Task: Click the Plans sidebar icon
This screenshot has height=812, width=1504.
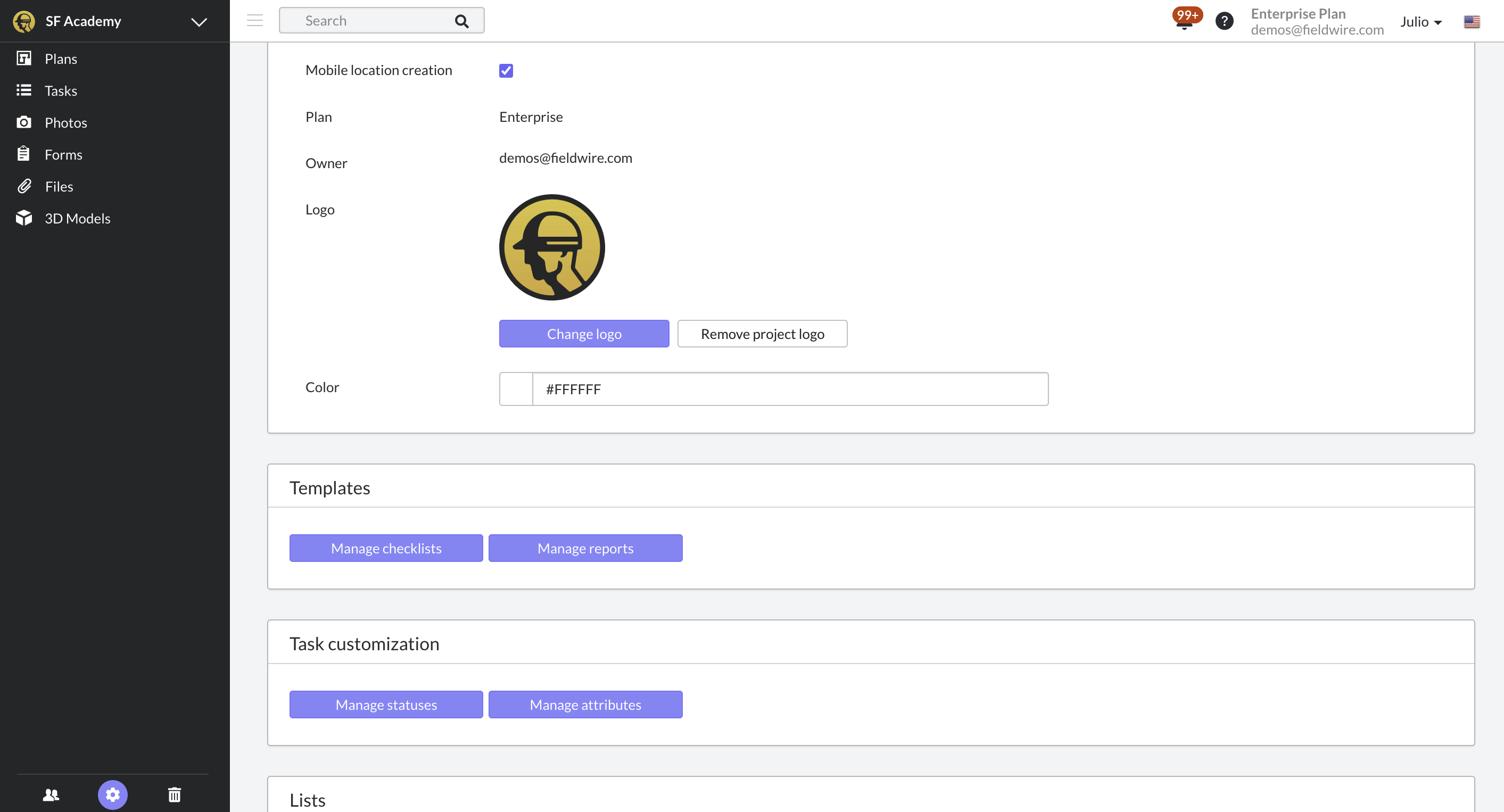Action: click(24, 59)
